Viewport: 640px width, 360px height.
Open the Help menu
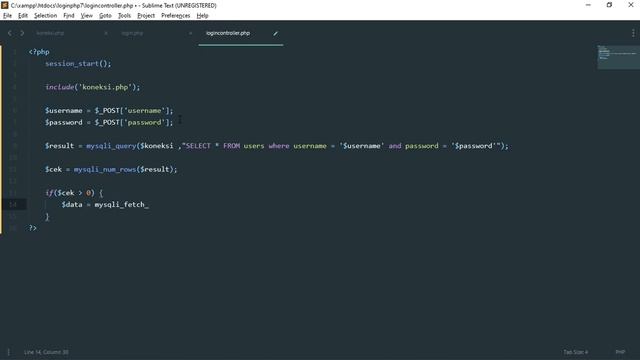tap(202, 16)
